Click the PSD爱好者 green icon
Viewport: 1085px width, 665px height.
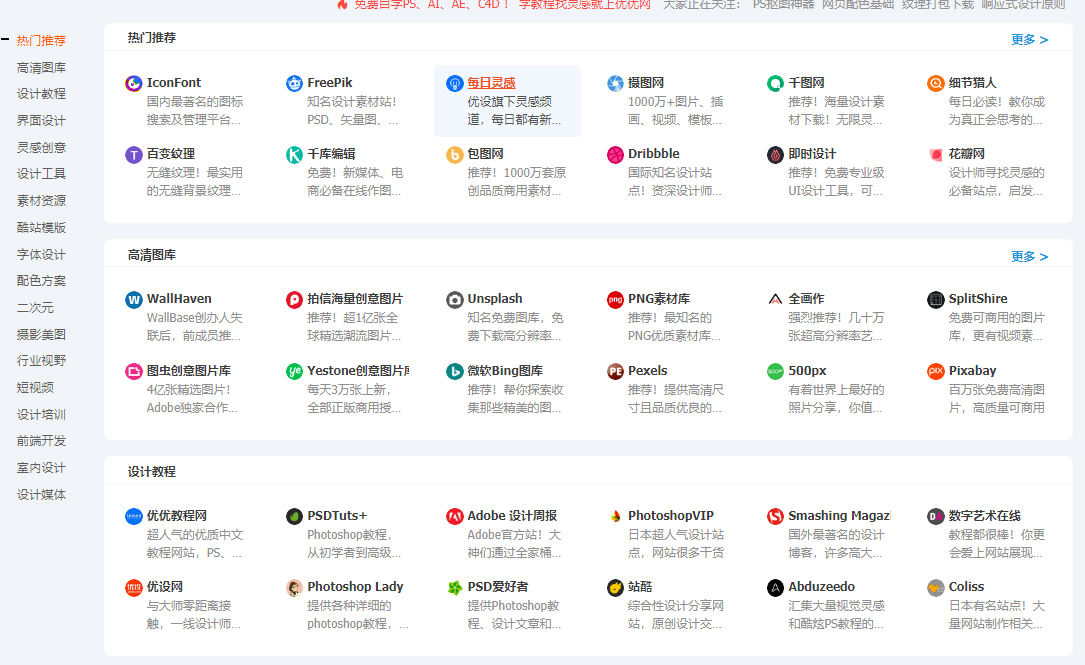455,588
